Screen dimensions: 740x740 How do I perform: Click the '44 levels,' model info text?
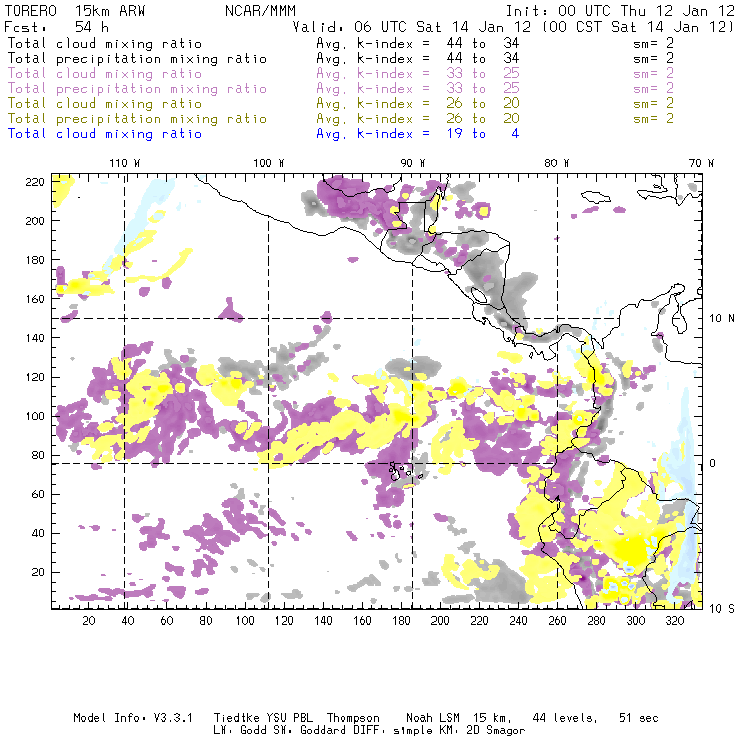564,718
